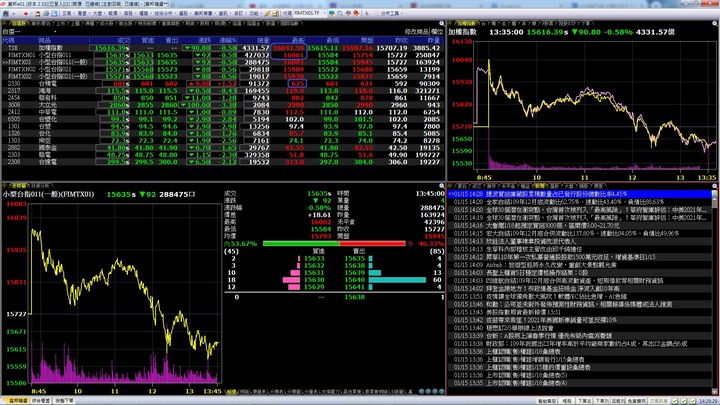Click magnifier icon of the watchlist panel
720x405 pixels.
(x=441, y=23)
